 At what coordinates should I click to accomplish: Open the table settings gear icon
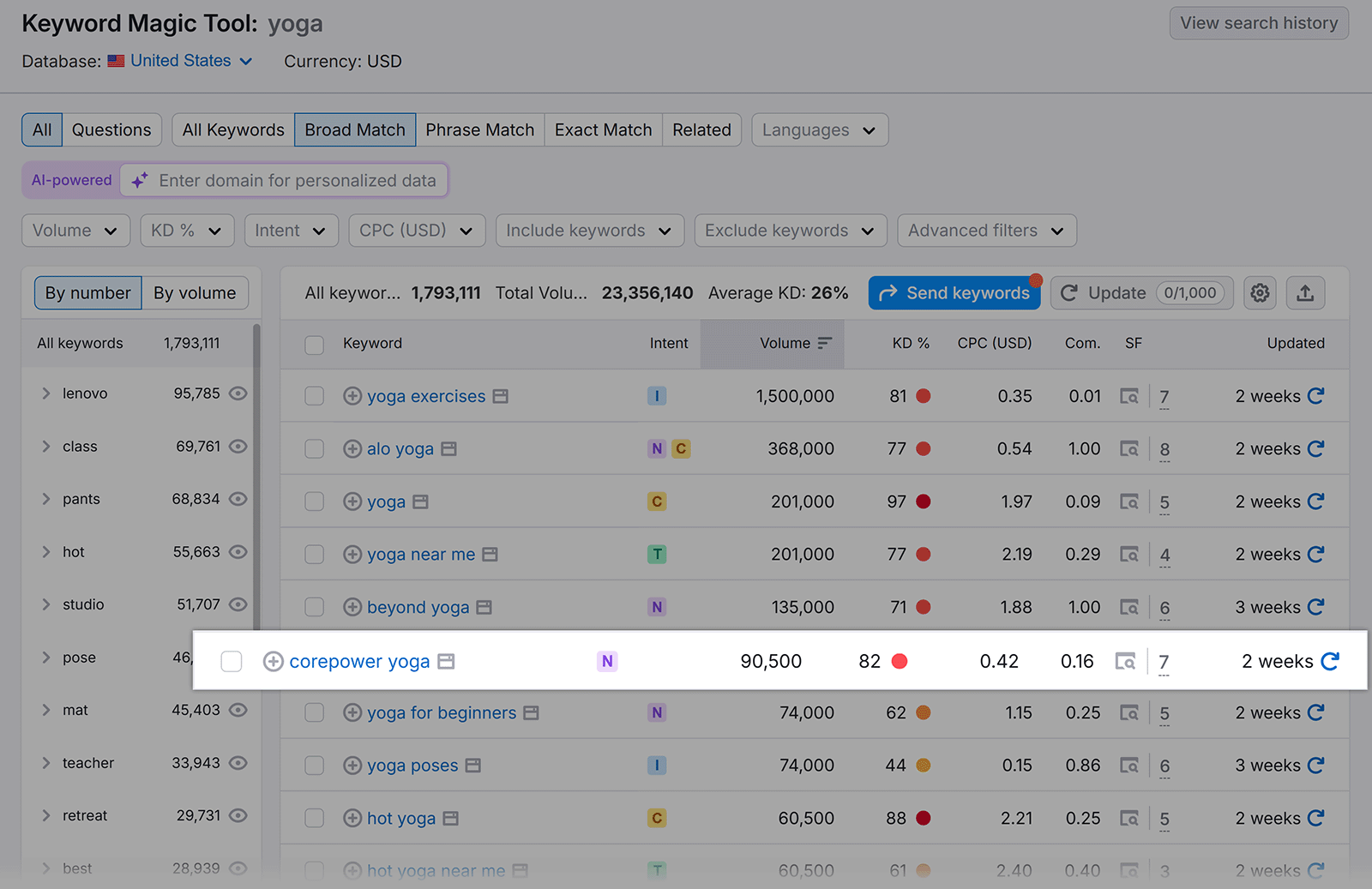coord(1259,292)
